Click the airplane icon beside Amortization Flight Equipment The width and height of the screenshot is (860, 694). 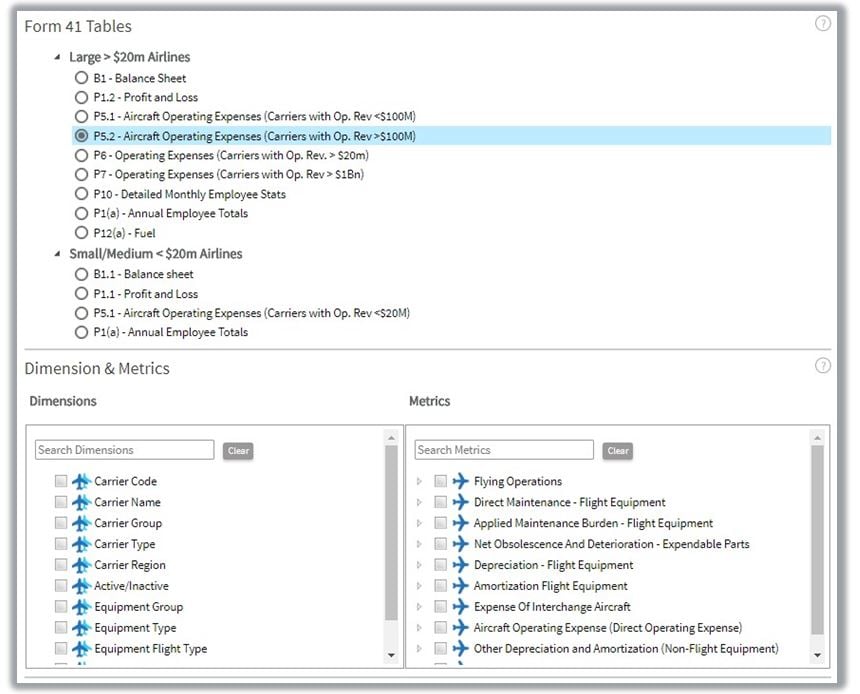click(x=460, y=586)
